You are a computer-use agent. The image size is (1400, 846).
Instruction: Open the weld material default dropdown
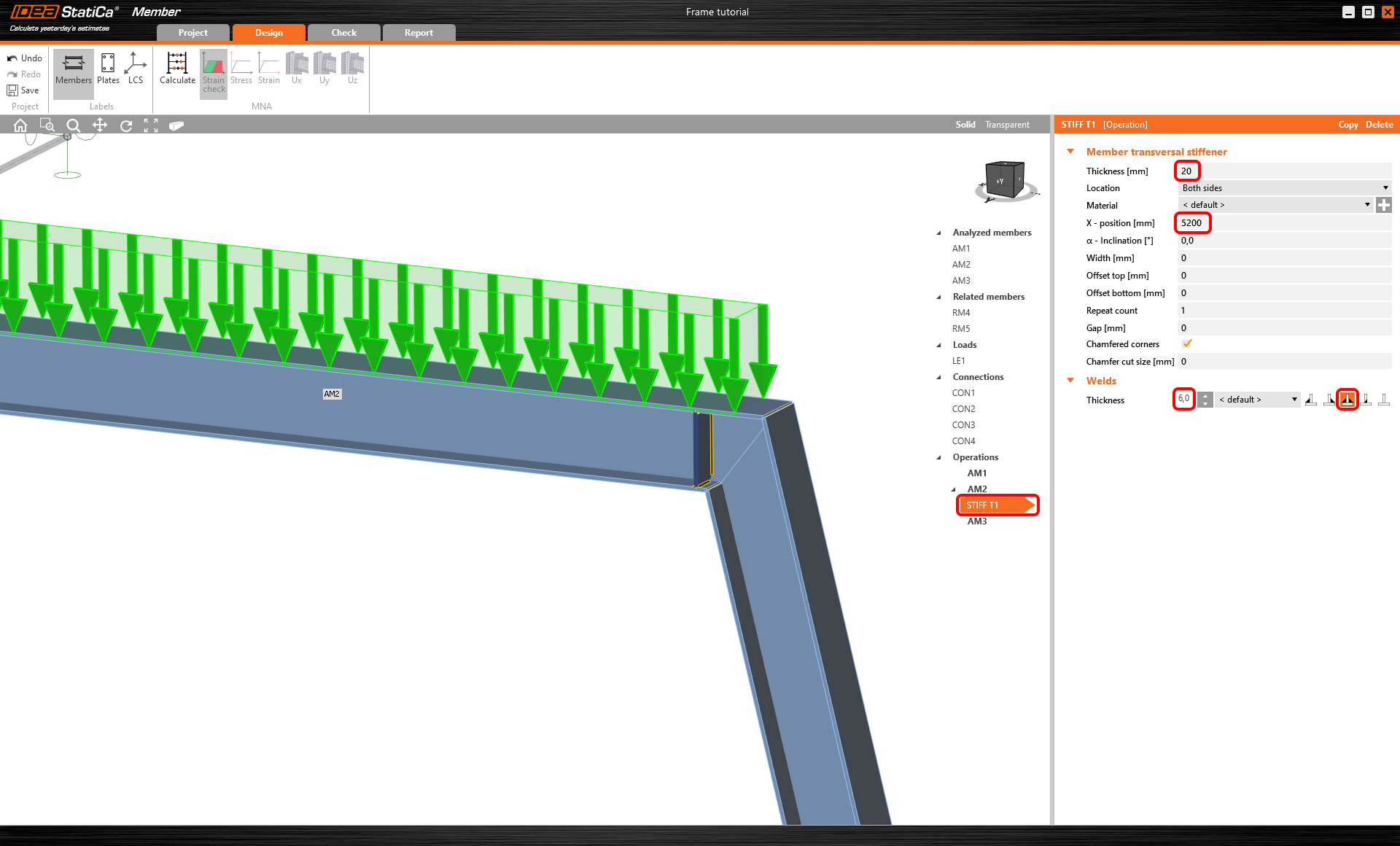[x=1257, y=400]
